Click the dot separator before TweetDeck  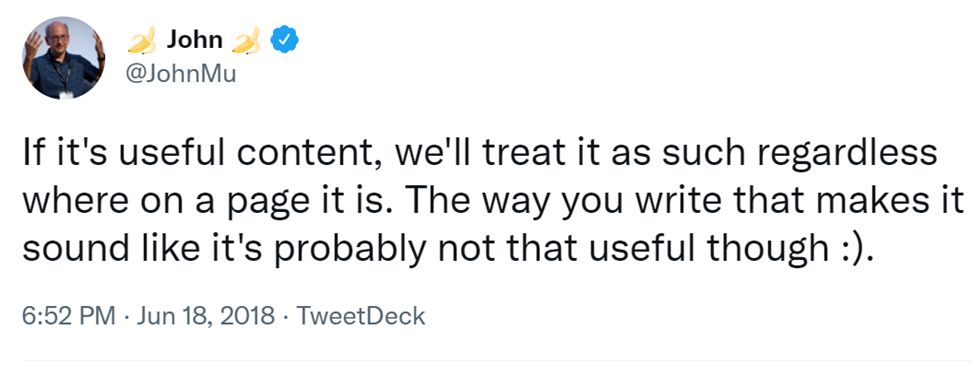click(x=285, y=317)
